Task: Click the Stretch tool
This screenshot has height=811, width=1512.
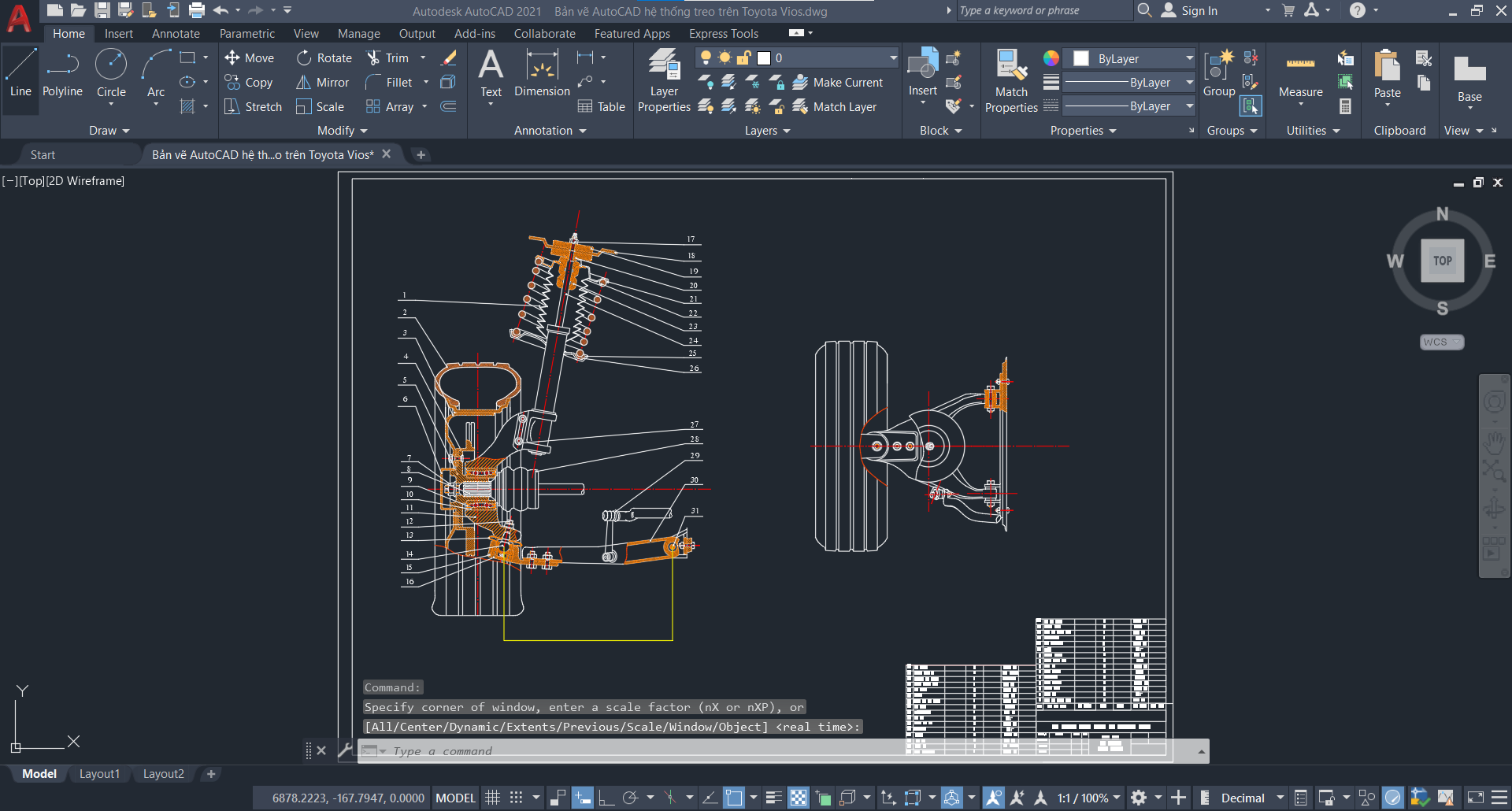Action: (x=253, y=106)
